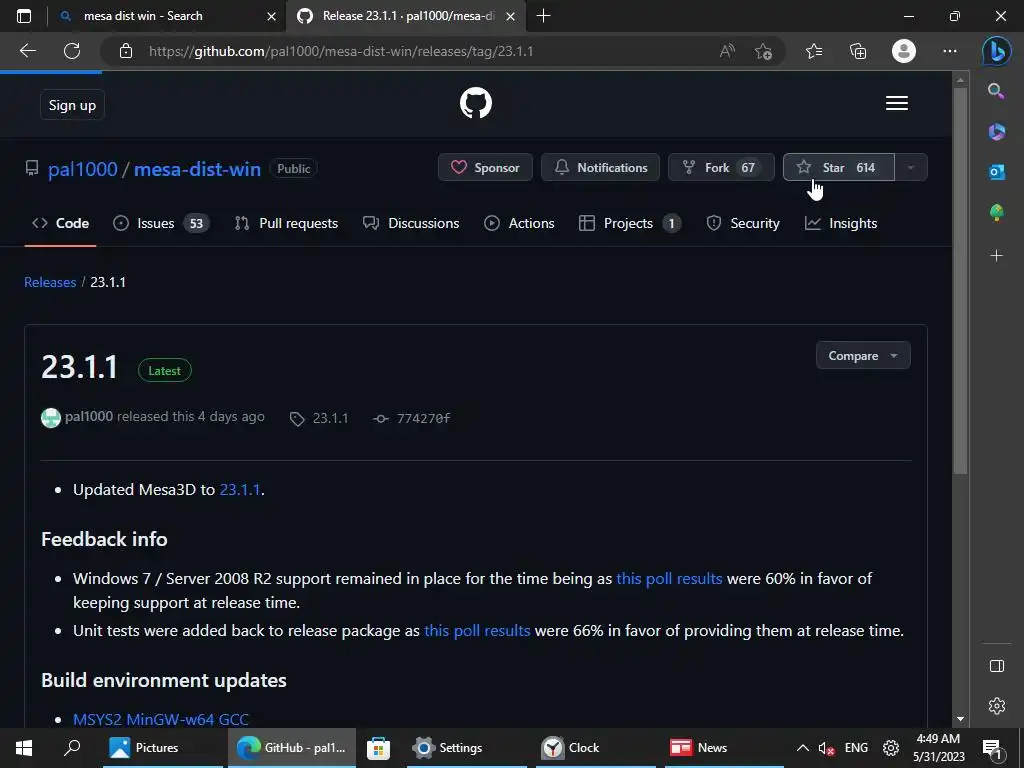
Task: Open the sidebar tree icon
Action: click(997, 213)
